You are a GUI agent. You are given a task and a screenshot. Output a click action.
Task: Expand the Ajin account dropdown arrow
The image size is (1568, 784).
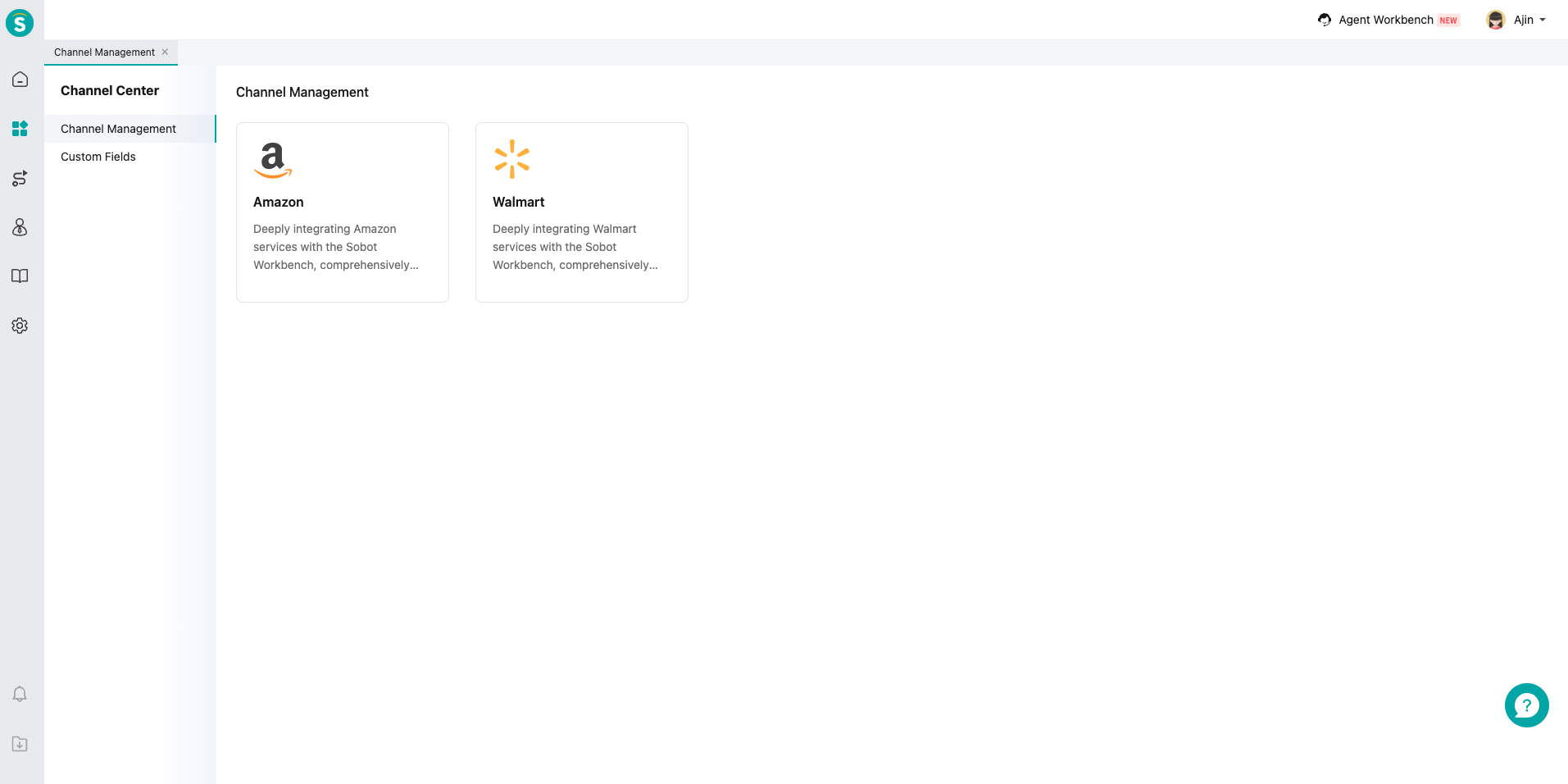tap(1543, 20)
